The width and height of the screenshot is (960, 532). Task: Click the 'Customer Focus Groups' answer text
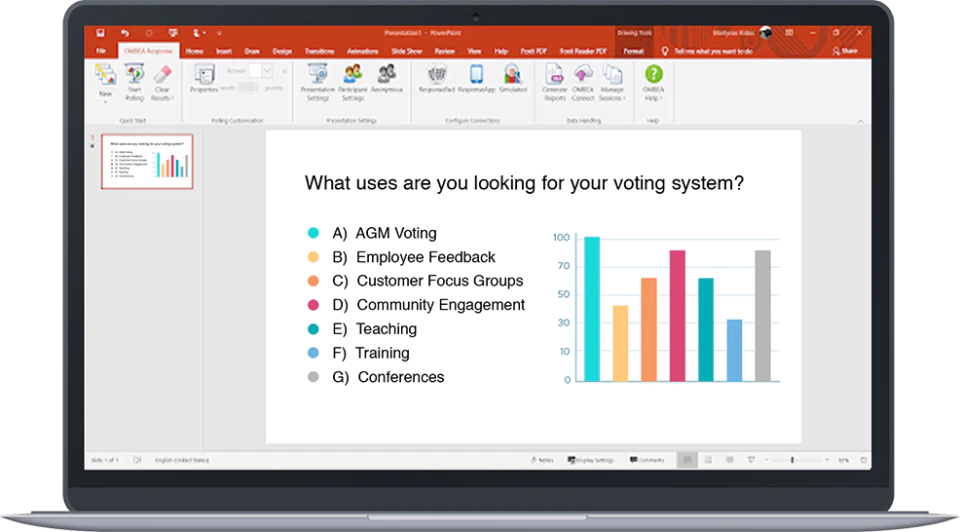click(x=440, y=281)
